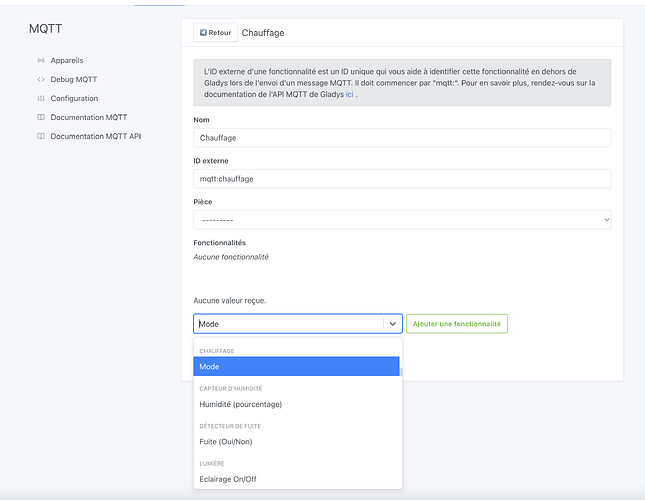Click the Nom field containing Chauffage
This screenshot has height=500, width=645.
click(x=402, y=138)
